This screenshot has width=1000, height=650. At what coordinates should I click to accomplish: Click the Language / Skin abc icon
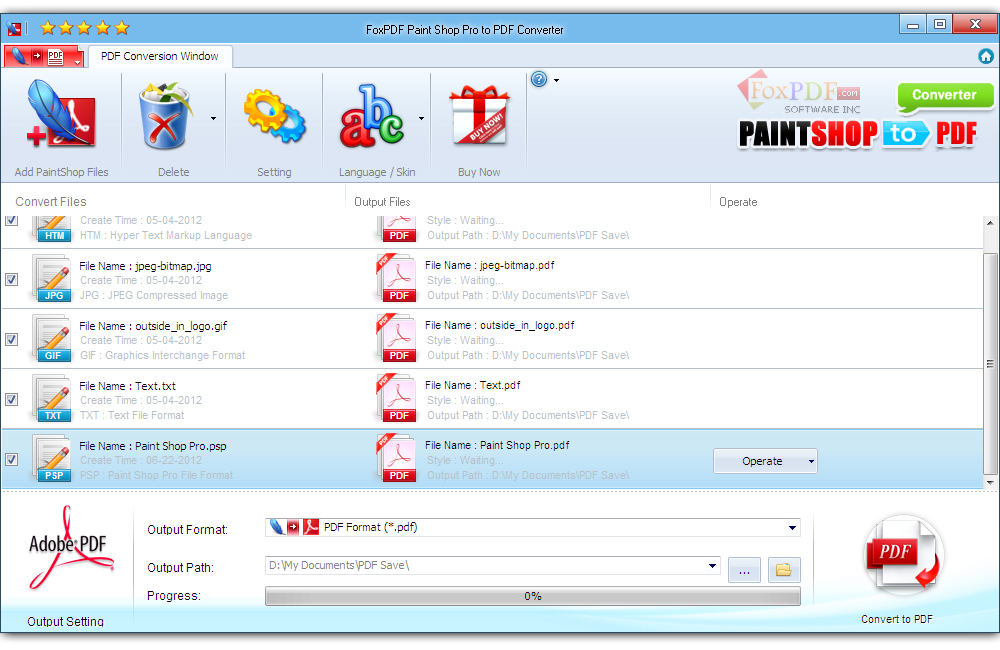(x=372, y=116)
